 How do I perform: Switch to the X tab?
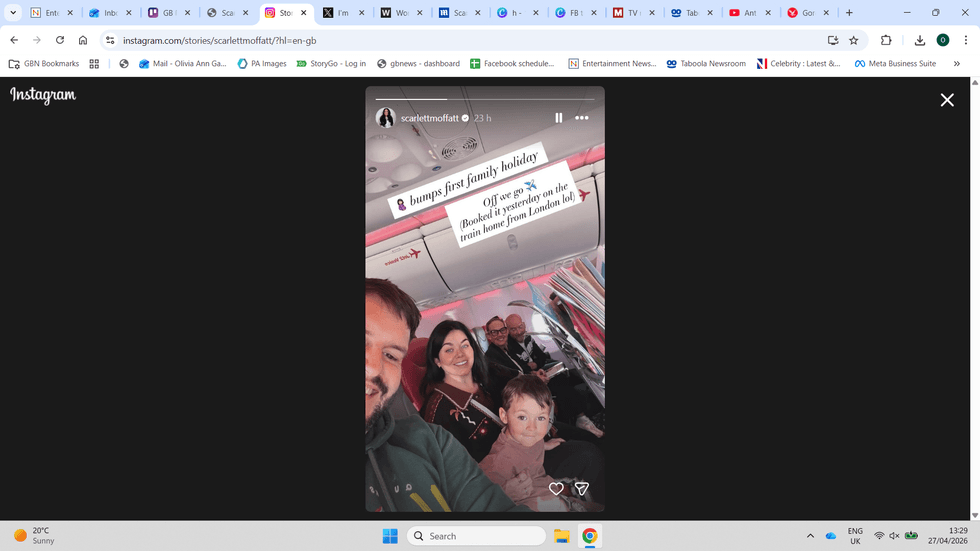point(338,13)
